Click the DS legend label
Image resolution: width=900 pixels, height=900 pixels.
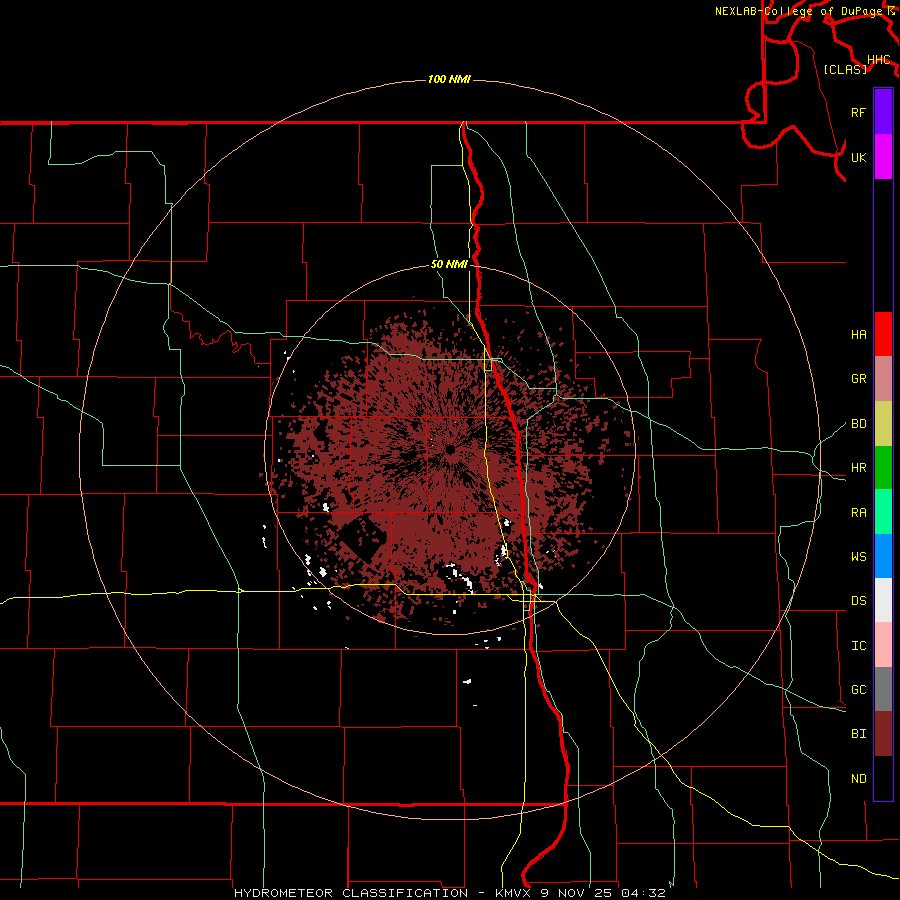point(858,601)
